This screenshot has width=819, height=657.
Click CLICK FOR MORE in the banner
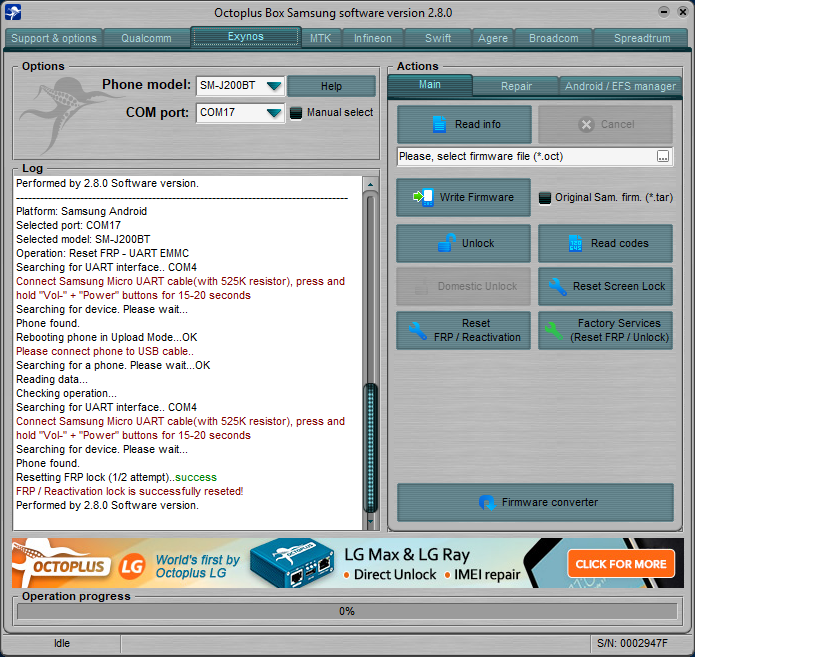[x=621, y=564]
